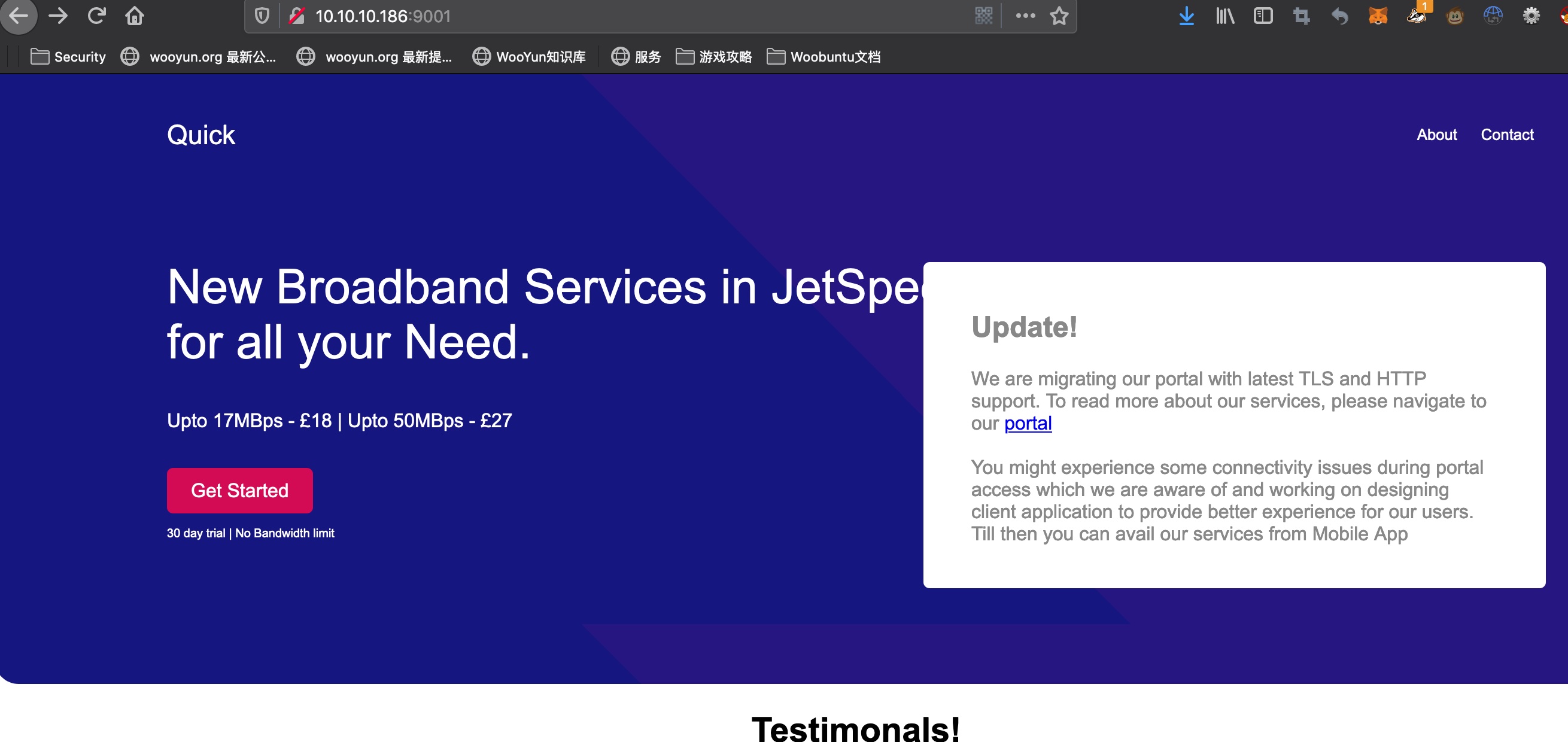Open page actions three-dot menu
1568x742 pixels.
click(x=1025, y=16)
